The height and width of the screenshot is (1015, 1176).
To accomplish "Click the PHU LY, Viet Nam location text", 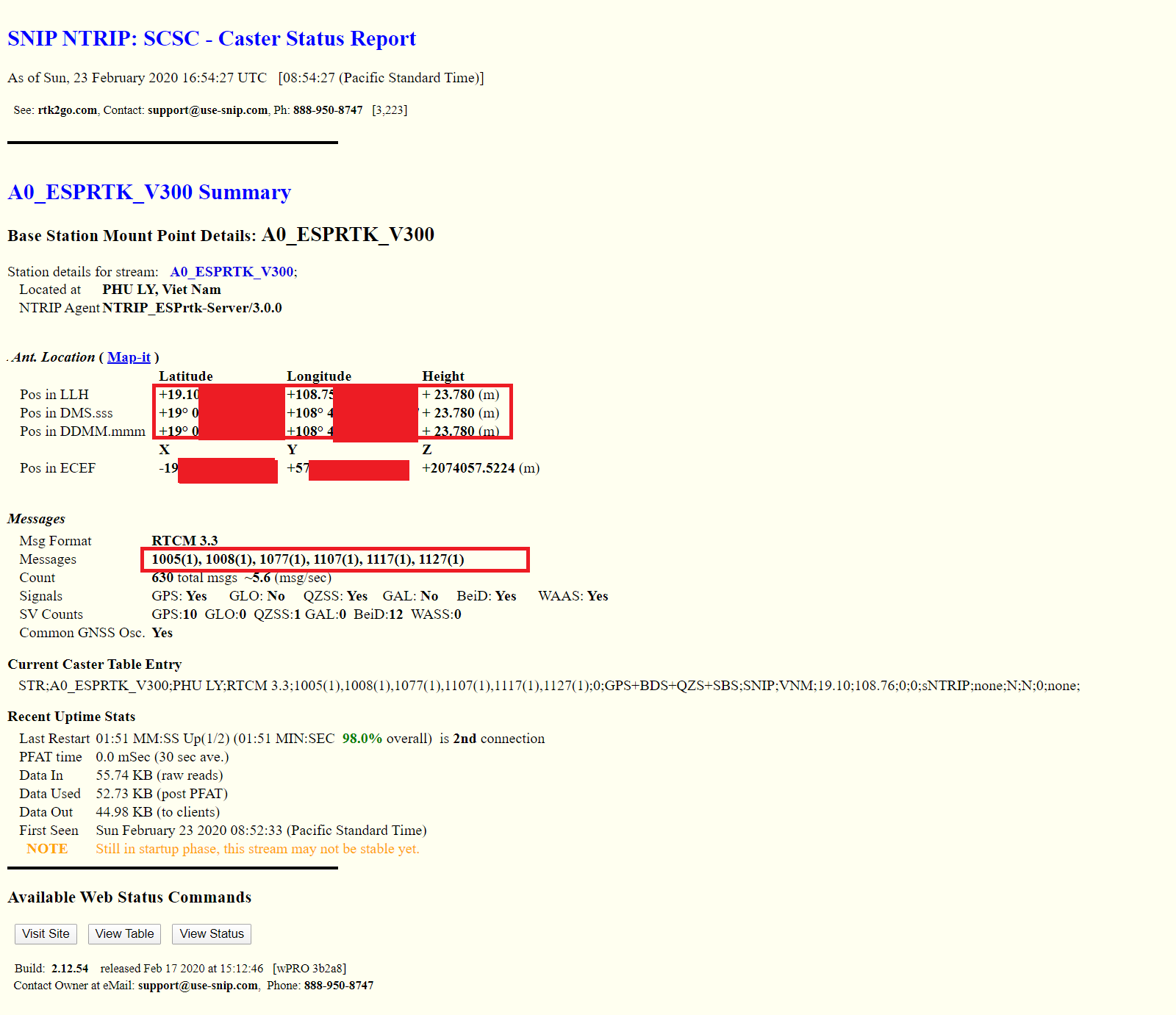I will coord(162,290).
